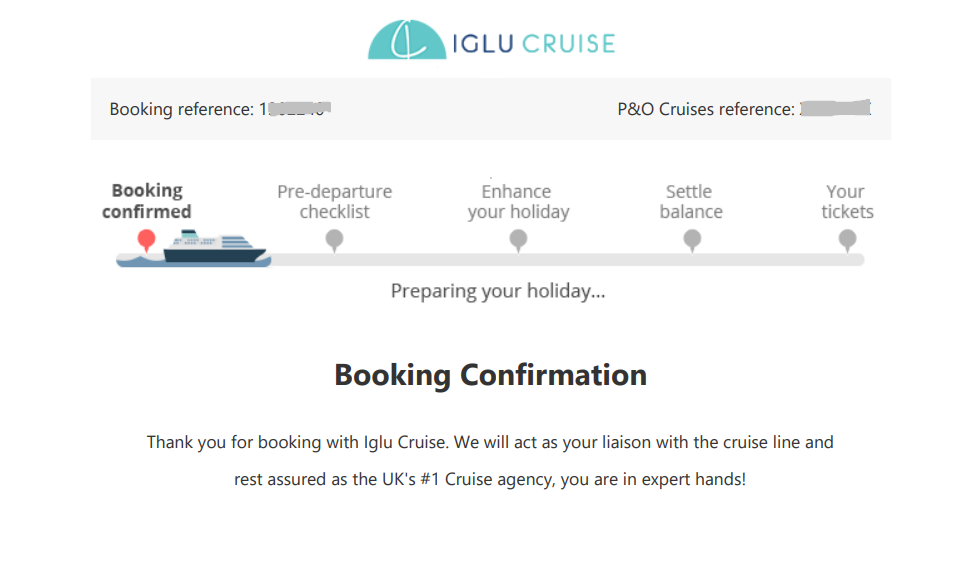953x563 pixels.
Task: Open the Enhance your holiday step
Action: click(x=518, y=201)
